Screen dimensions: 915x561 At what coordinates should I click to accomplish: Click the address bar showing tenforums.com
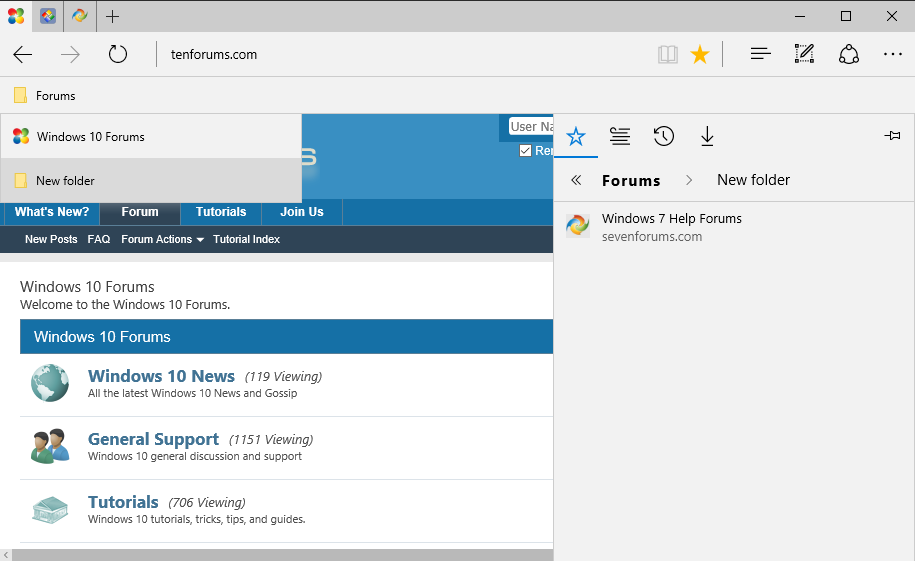403,54
